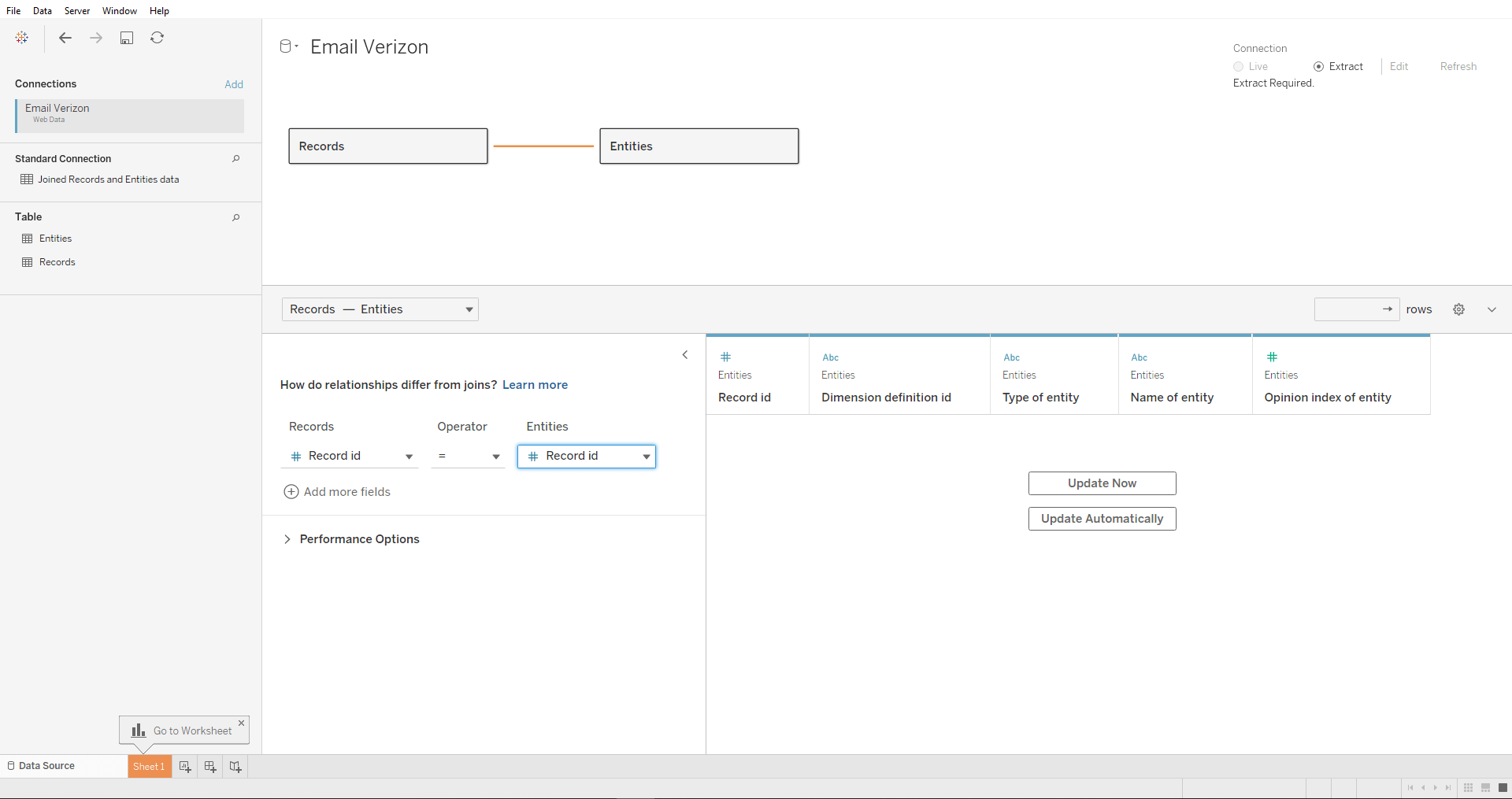Click Type of entity Abc type icon
Image resolution: width=1512 pixels, height=799 pixels.
tap(1012, 357)
